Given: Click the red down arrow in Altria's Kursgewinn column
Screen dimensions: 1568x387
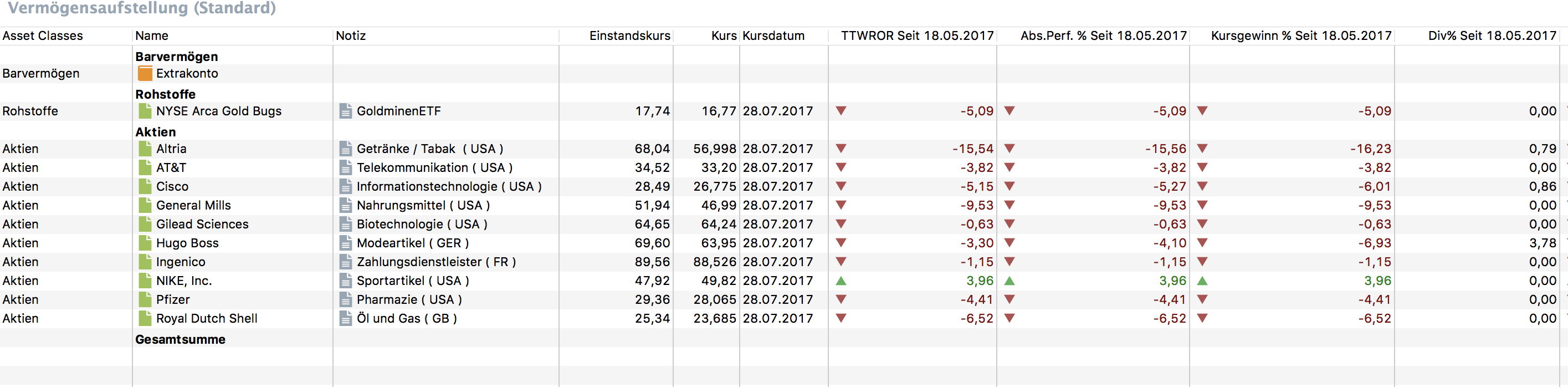Looking at the screenshot, I should (1202, 149).
